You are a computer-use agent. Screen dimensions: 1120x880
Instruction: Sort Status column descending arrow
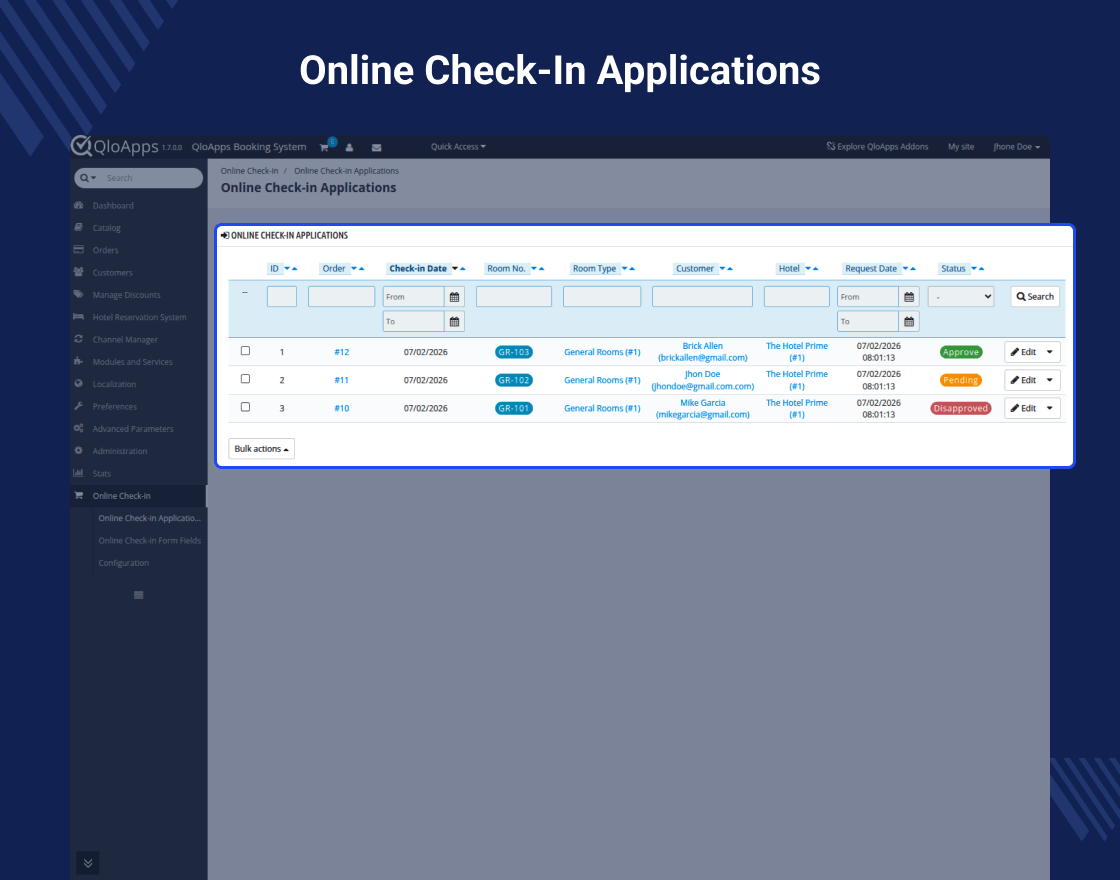coord(974,269)
